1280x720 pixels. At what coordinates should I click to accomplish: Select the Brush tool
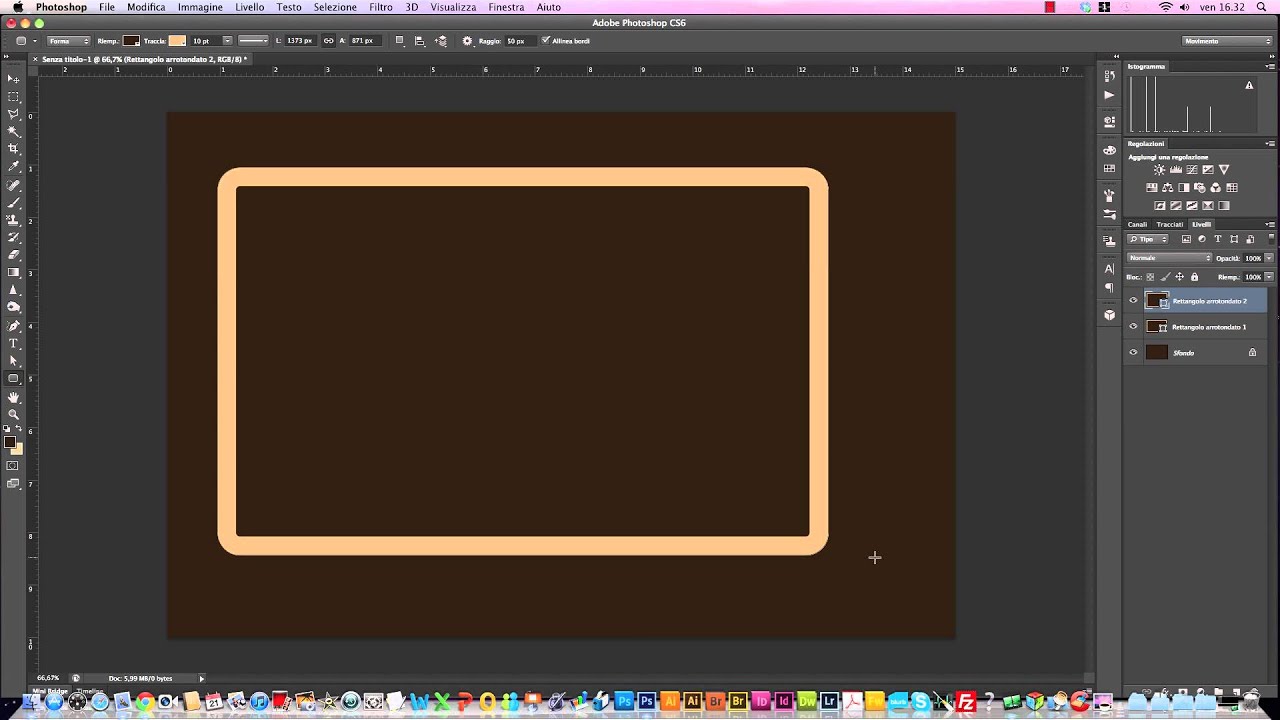(14, 202)
